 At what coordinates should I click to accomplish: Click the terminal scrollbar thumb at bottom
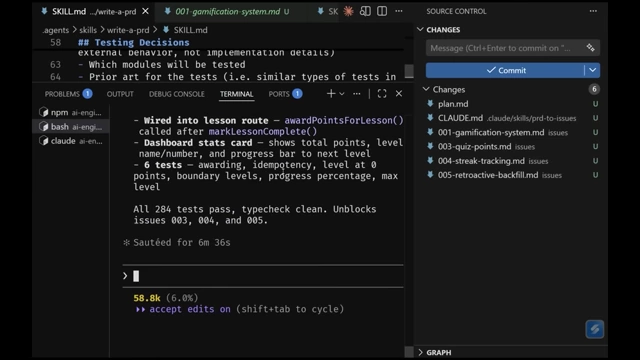409,352
